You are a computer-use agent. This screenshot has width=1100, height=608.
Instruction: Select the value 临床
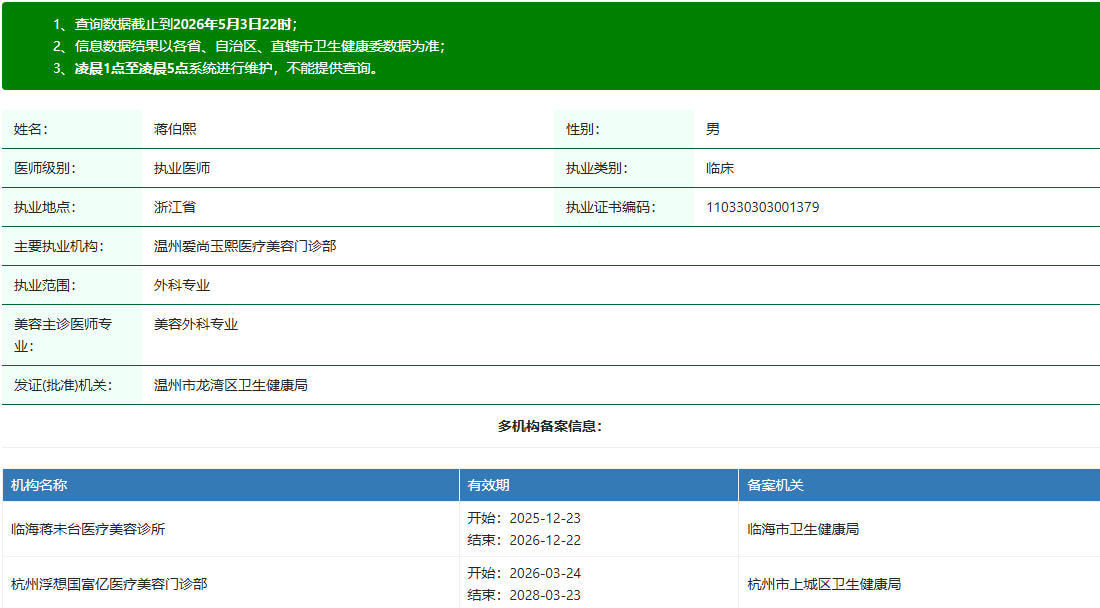coord(720,168)
